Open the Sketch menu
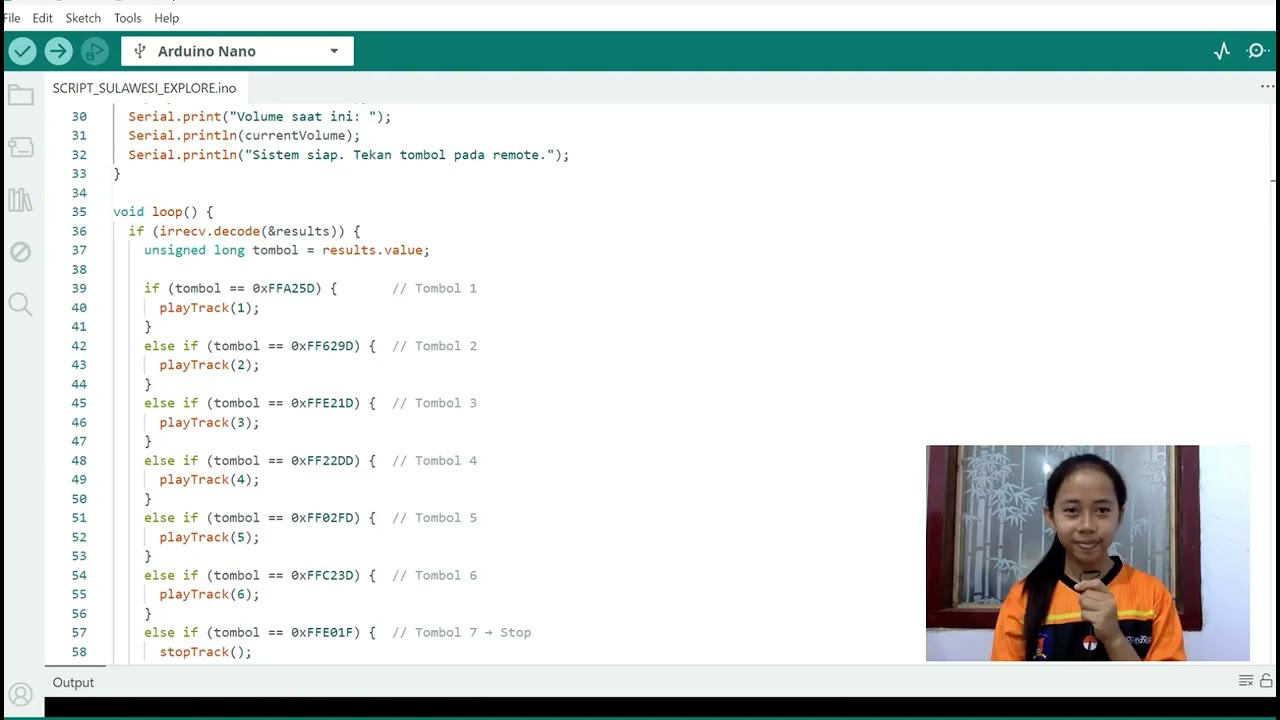Viewport: 1280px width, 720px height. 83,18
